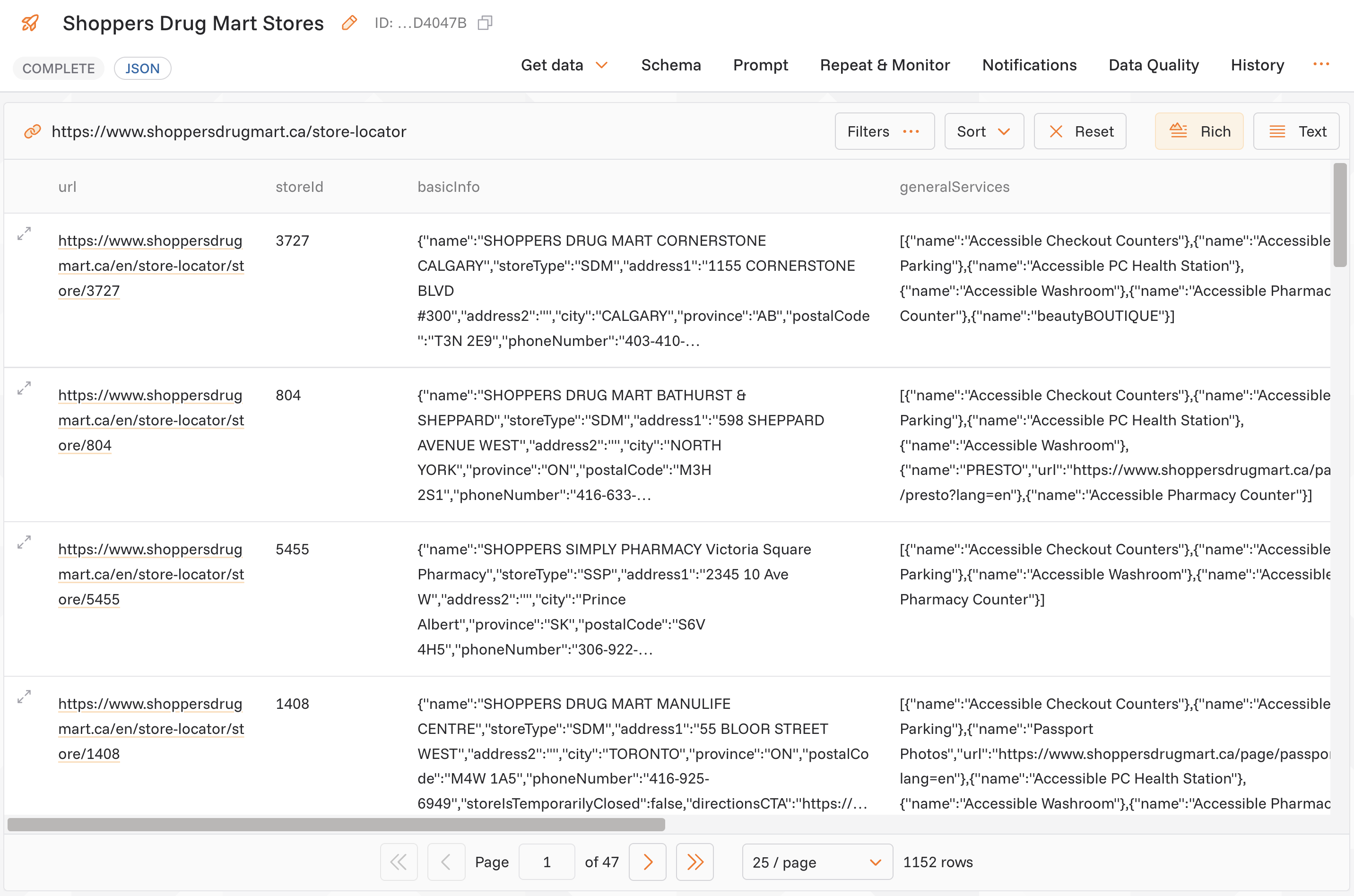The image size is (1354, 896).
Task: Open the three-dot more options menu
Action: (1321, 65)
